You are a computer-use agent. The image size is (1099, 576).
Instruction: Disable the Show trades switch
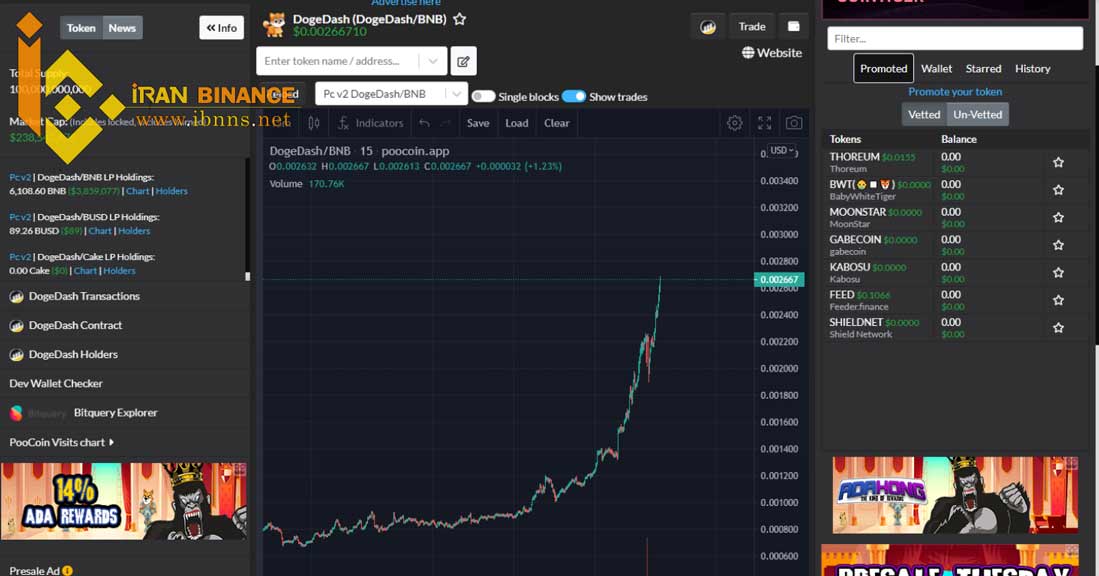[574, 97]
